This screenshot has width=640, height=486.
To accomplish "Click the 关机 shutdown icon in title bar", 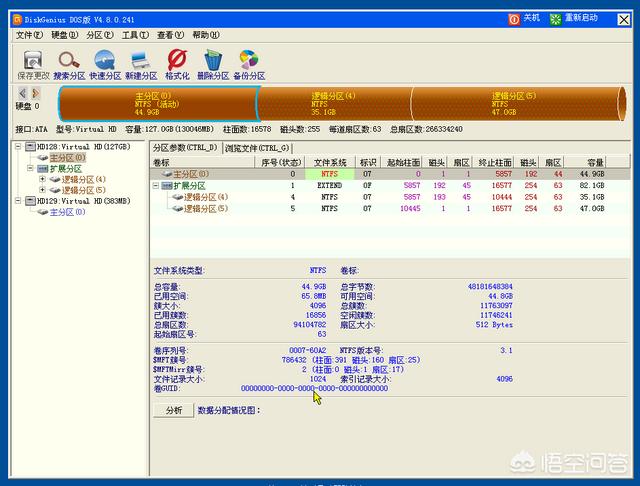I will (x=514, y=19).
